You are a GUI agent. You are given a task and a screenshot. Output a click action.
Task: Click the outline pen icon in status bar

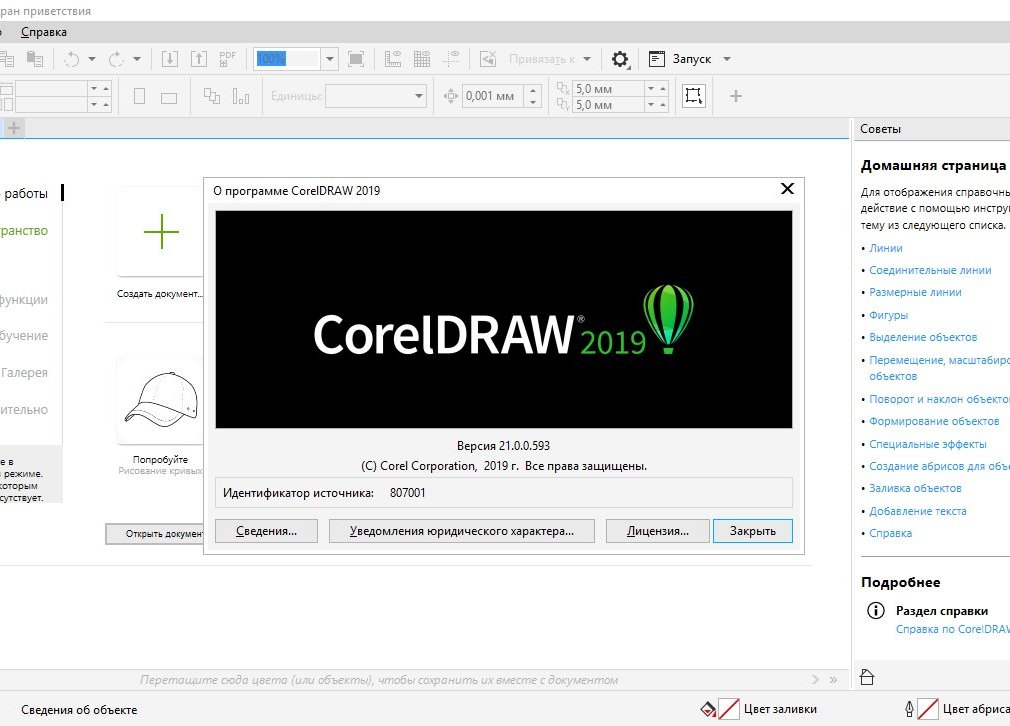click(909, 709)
